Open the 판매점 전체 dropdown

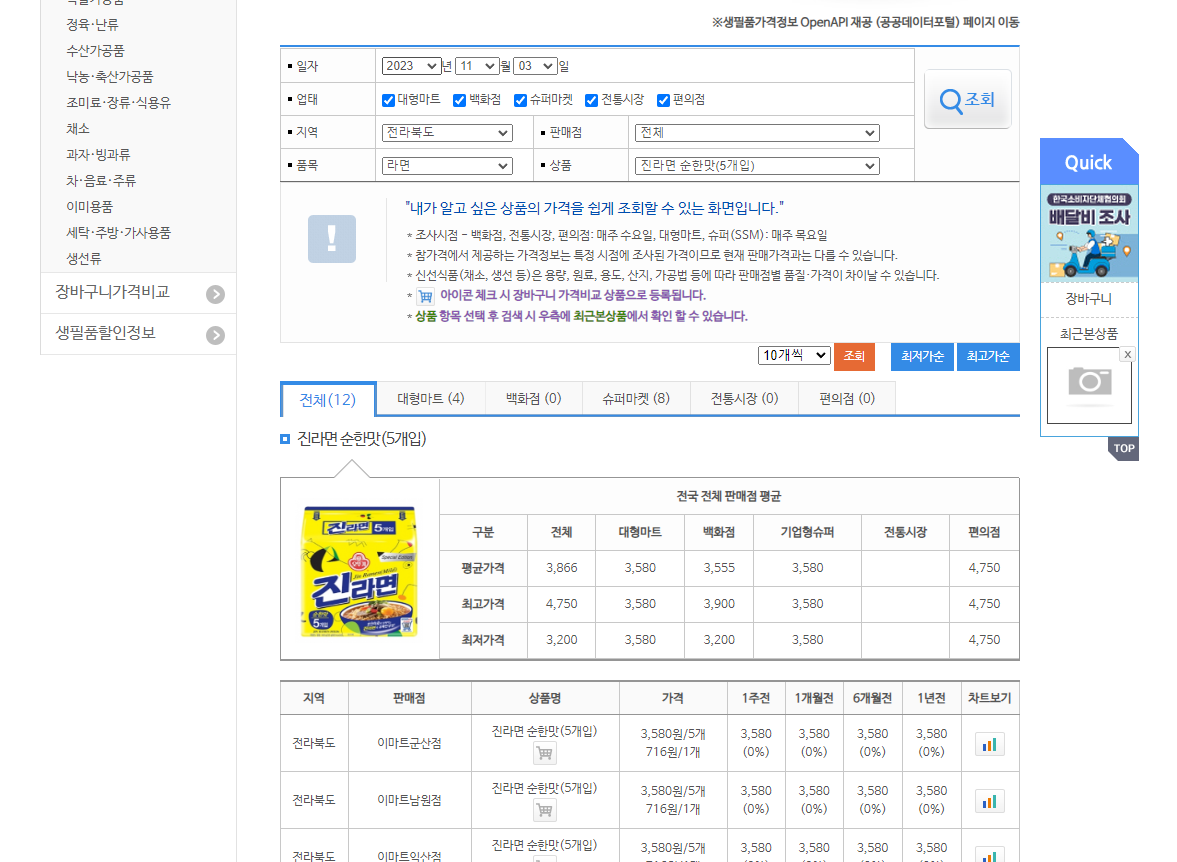pyautogui.click(x=757, y=133)
